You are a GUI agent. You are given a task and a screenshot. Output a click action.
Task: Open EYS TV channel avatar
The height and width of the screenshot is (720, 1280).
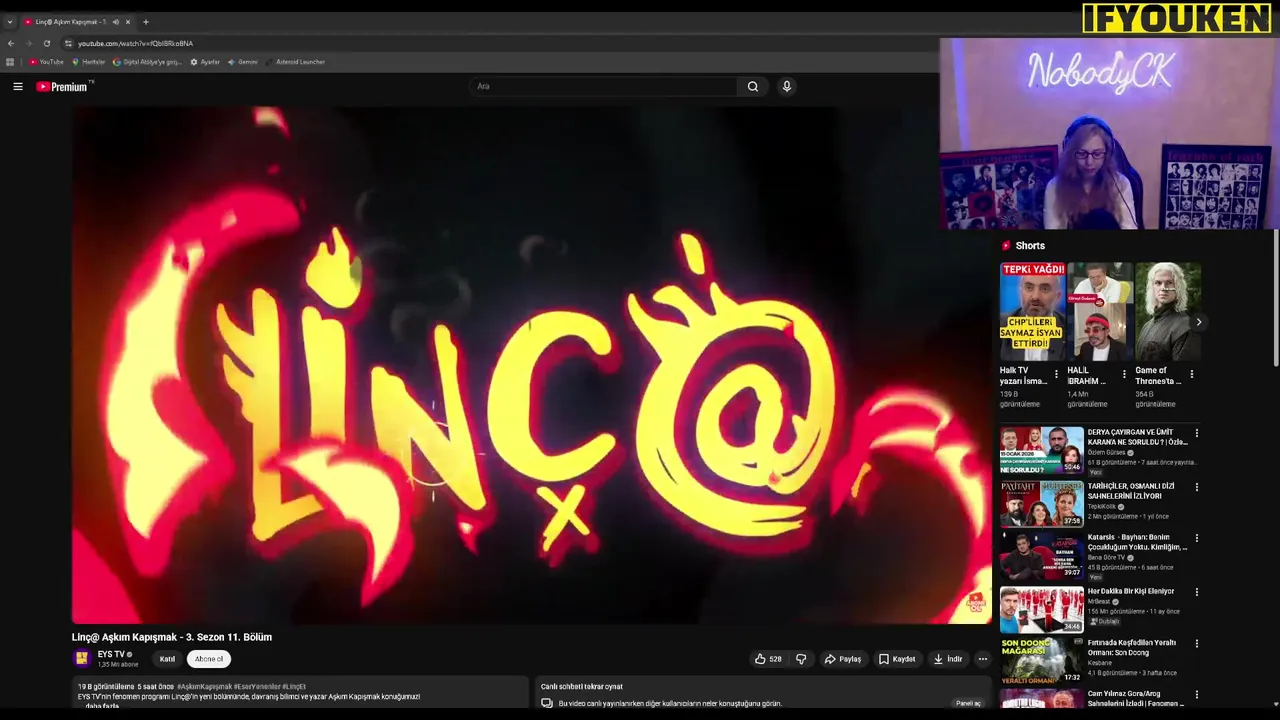click(82, 658)
